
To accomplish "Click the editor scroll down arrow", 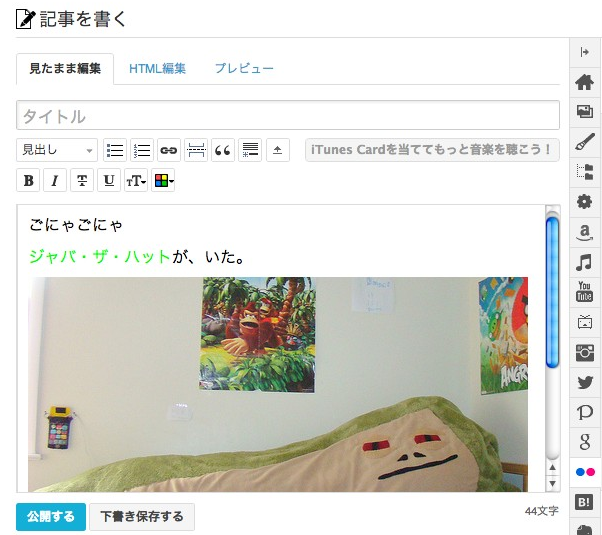I will 552,484.
